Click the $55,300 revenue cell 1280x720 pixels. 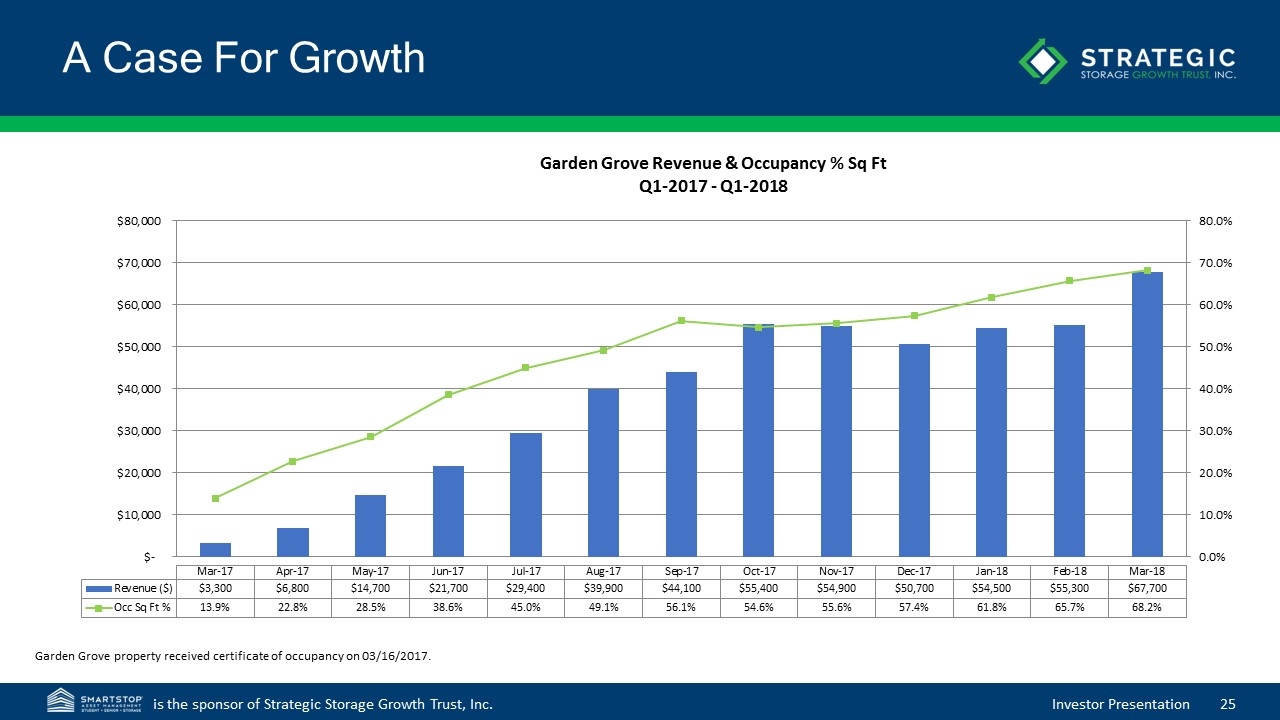point(1069,590)
